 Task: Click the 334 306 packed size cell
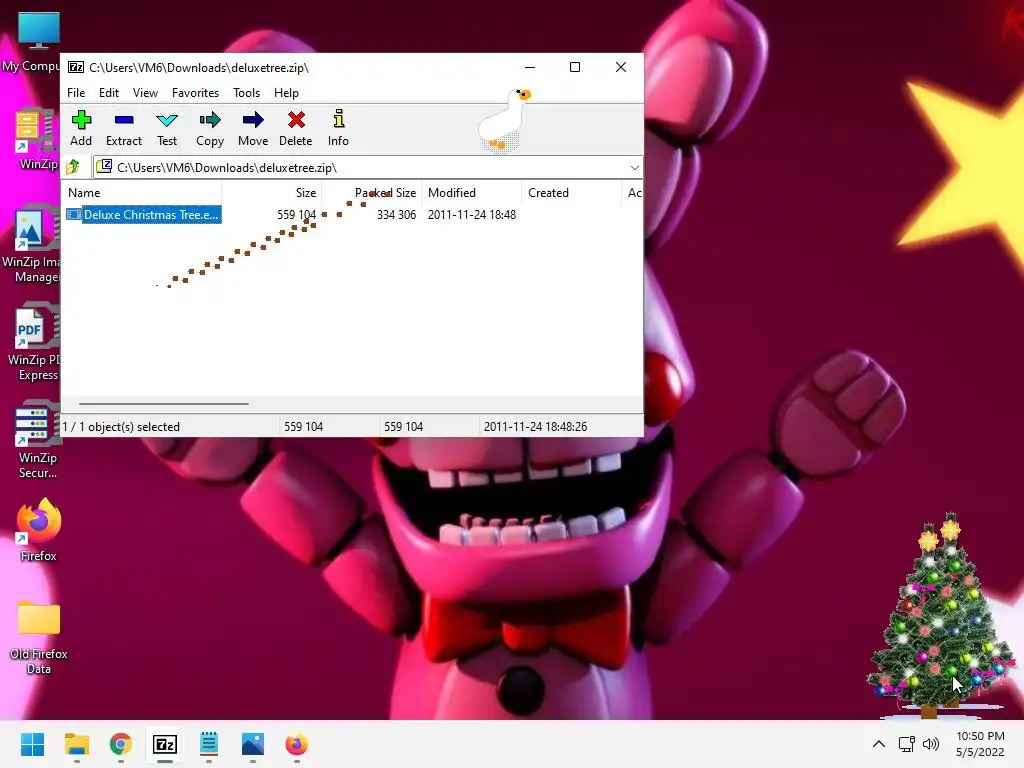click(396, 215)
